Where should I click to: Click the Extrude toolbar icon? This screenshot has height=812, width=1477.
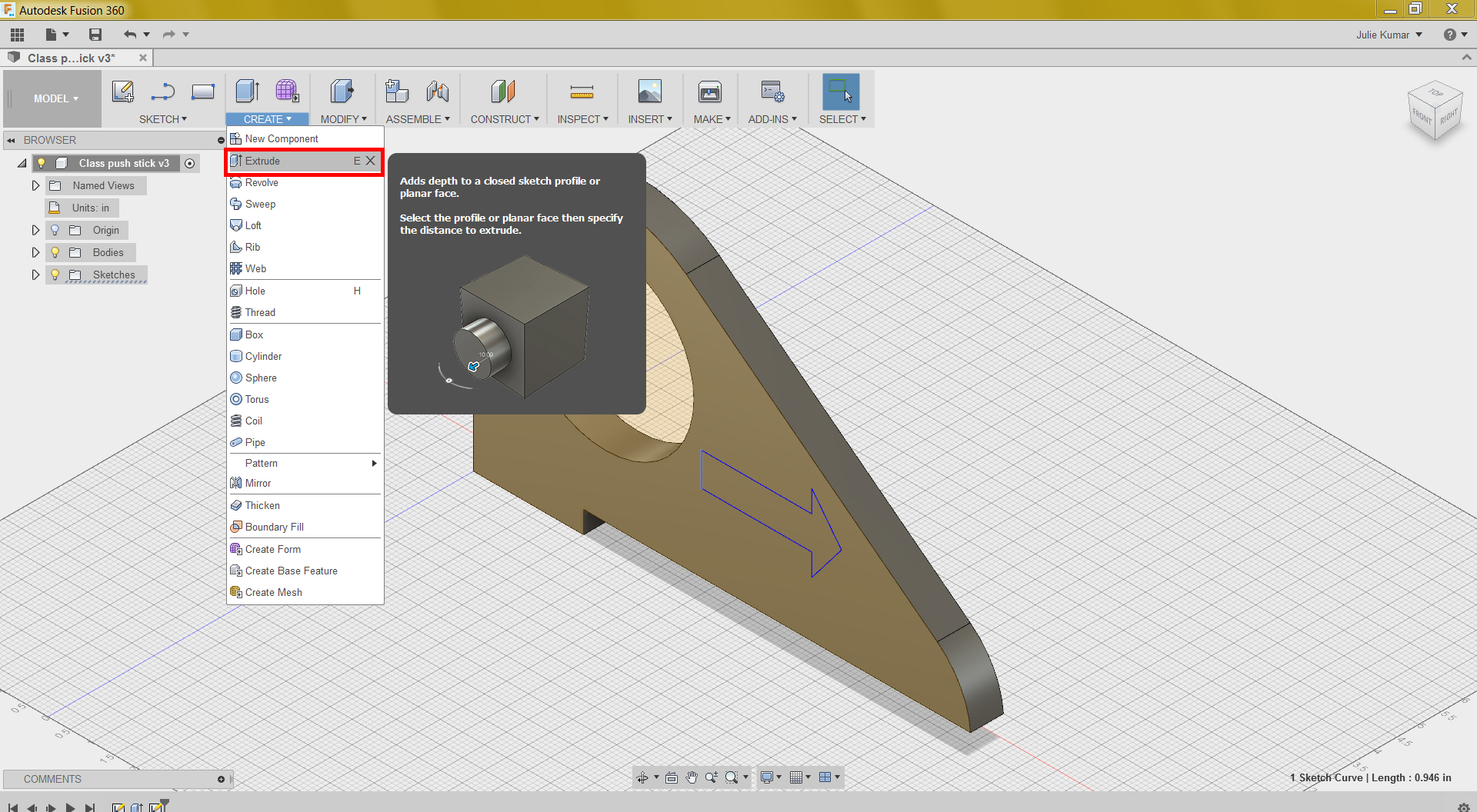pos(248,92)
